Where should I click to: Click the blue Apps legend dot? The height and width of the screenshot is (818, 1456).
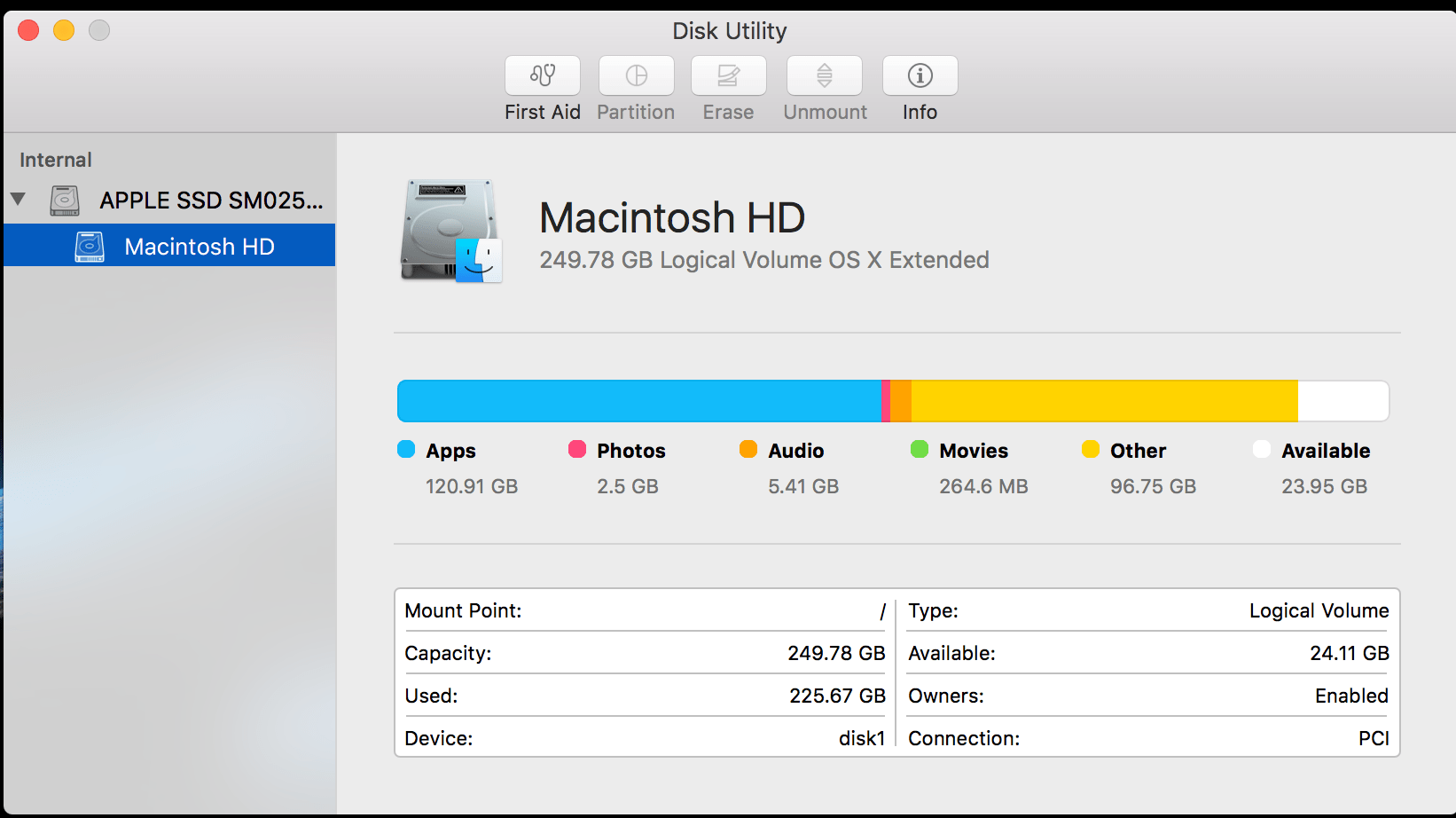tap(406, 449)
